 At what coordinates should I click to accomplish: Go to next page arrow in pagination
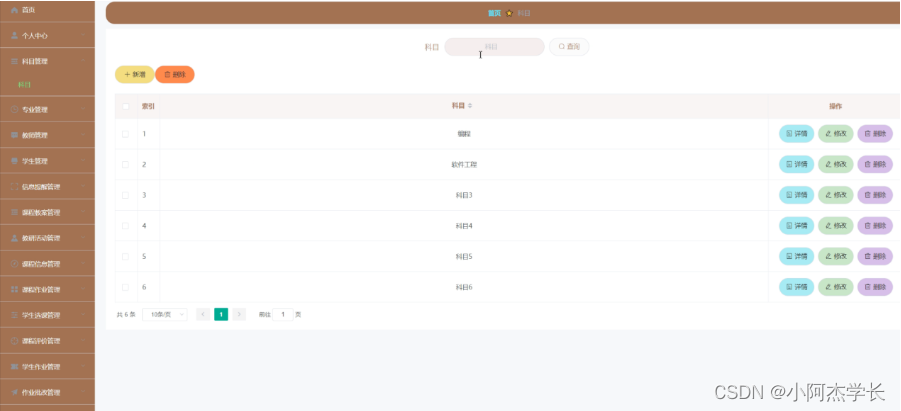click(239, 314)
